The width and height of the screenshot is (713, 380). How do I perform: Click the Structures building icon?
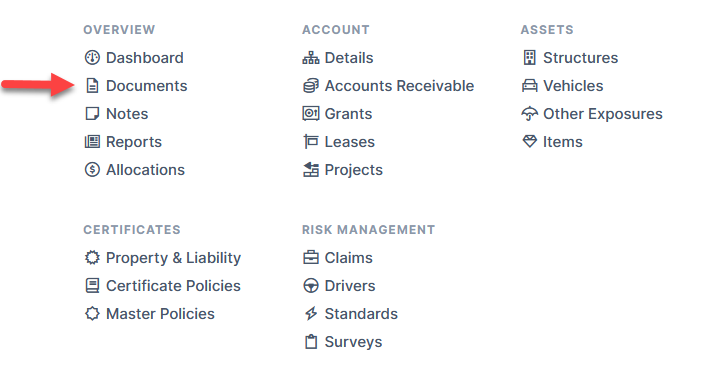530,58
